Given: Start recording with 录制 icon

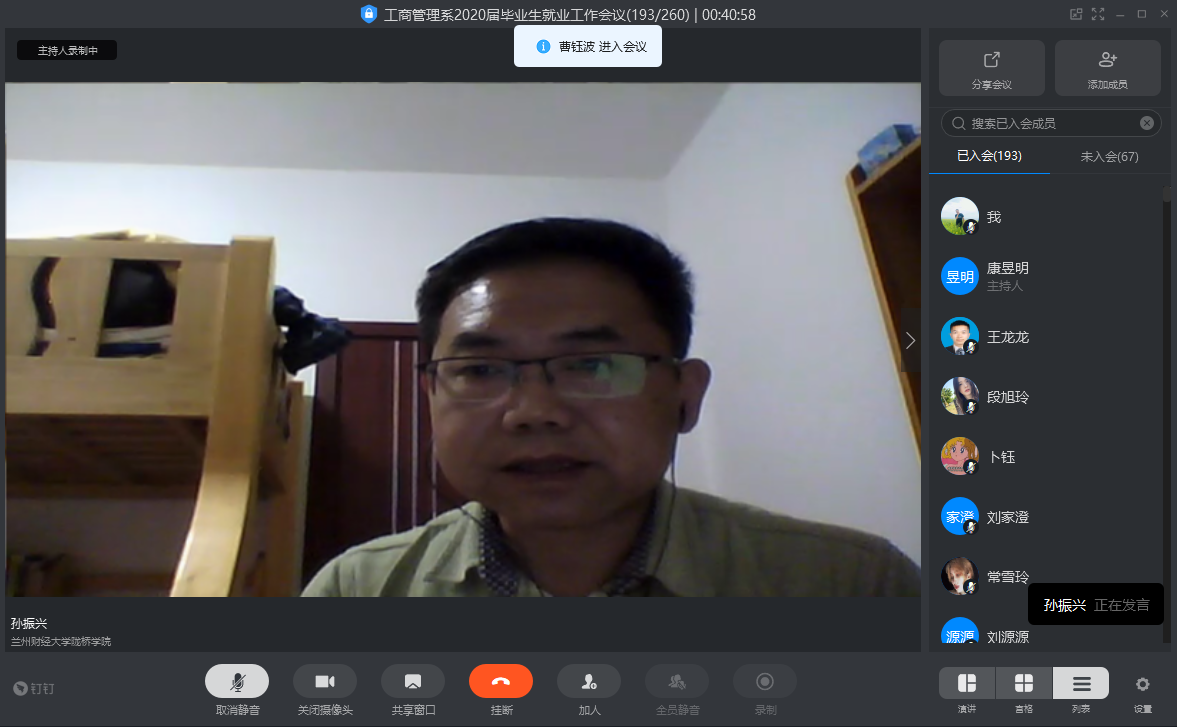Looking at the screenshot, I should tap(765, 681).
